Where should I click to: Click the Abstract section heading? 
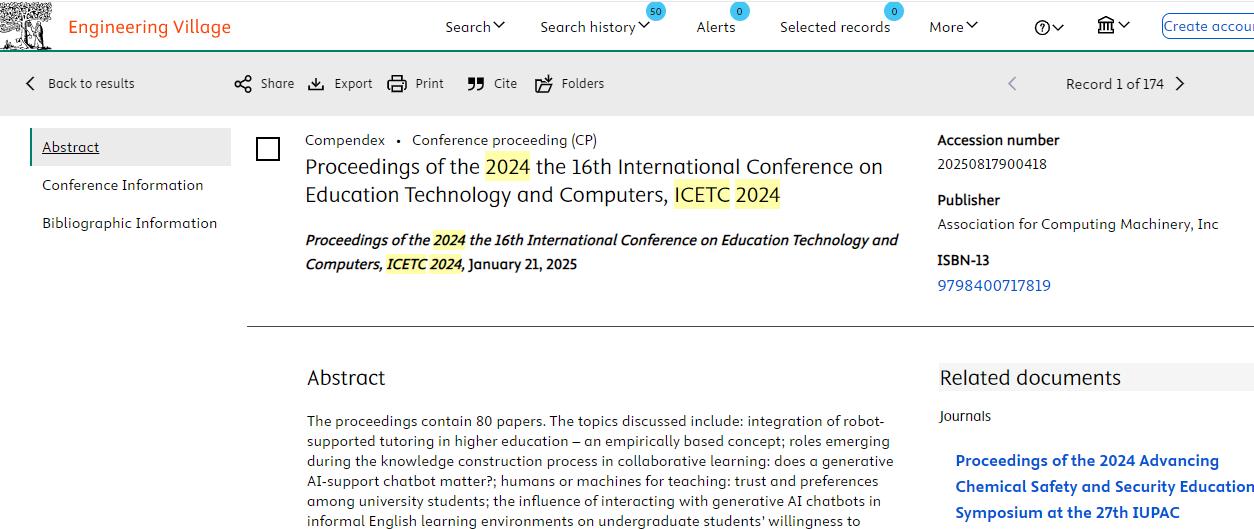(346, 378)
